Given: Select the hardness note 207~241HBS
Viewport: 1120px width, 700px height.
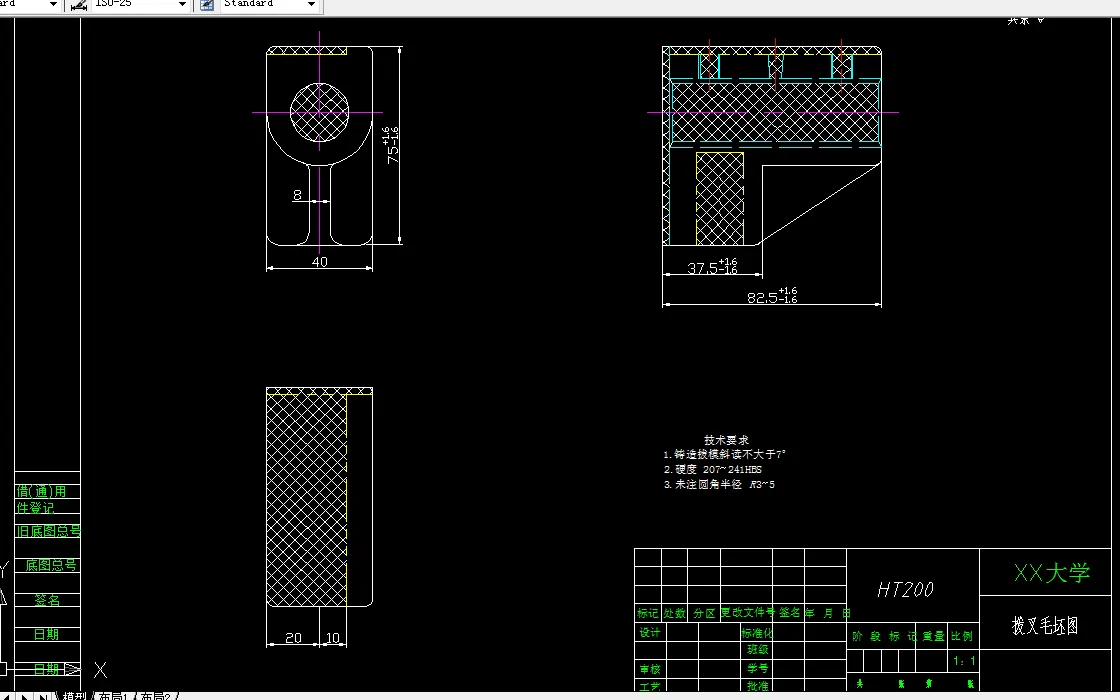Looking at the screenshot, I should (713, 469).
